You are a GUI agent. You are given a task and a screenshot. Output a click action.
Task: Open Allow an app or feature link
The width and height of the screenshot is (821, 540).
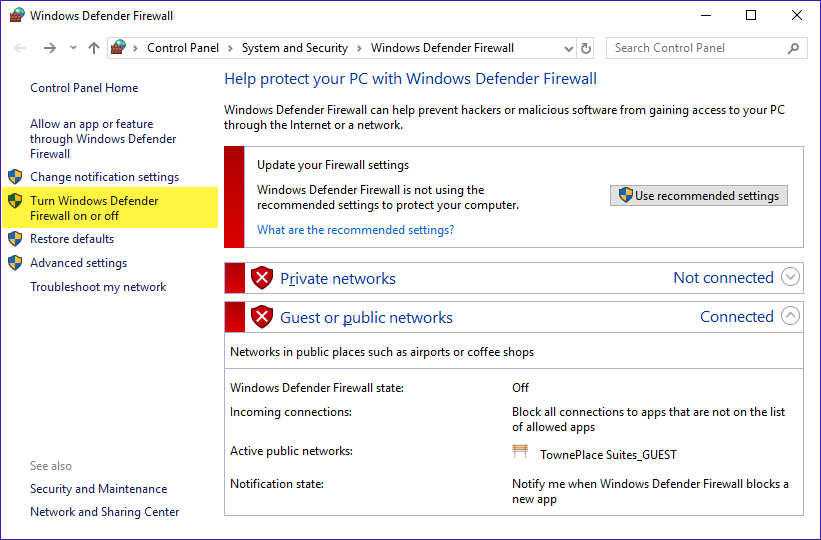(x=103, y=139)
